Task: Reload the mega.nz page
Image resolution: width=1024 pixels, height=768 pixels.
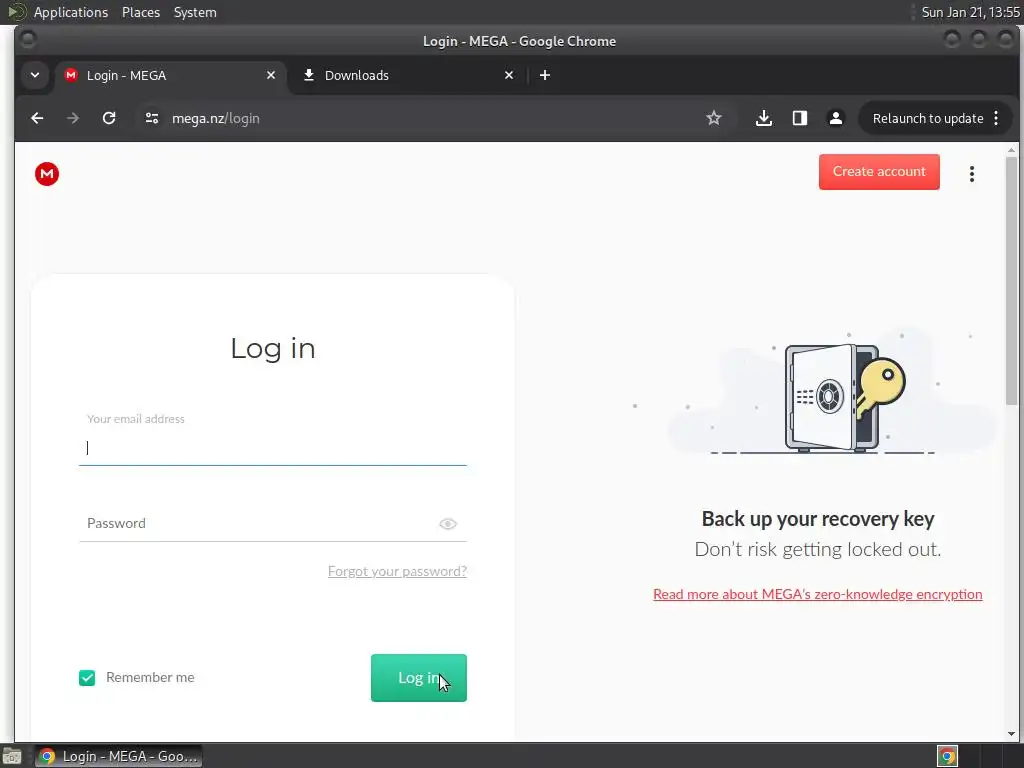Action: click(x=109, y=118)
